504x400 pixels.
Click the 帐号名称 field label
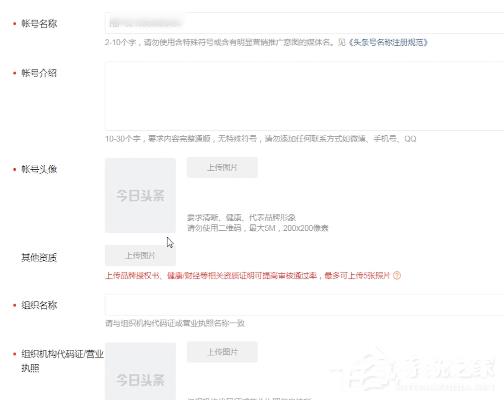[39, 24]
